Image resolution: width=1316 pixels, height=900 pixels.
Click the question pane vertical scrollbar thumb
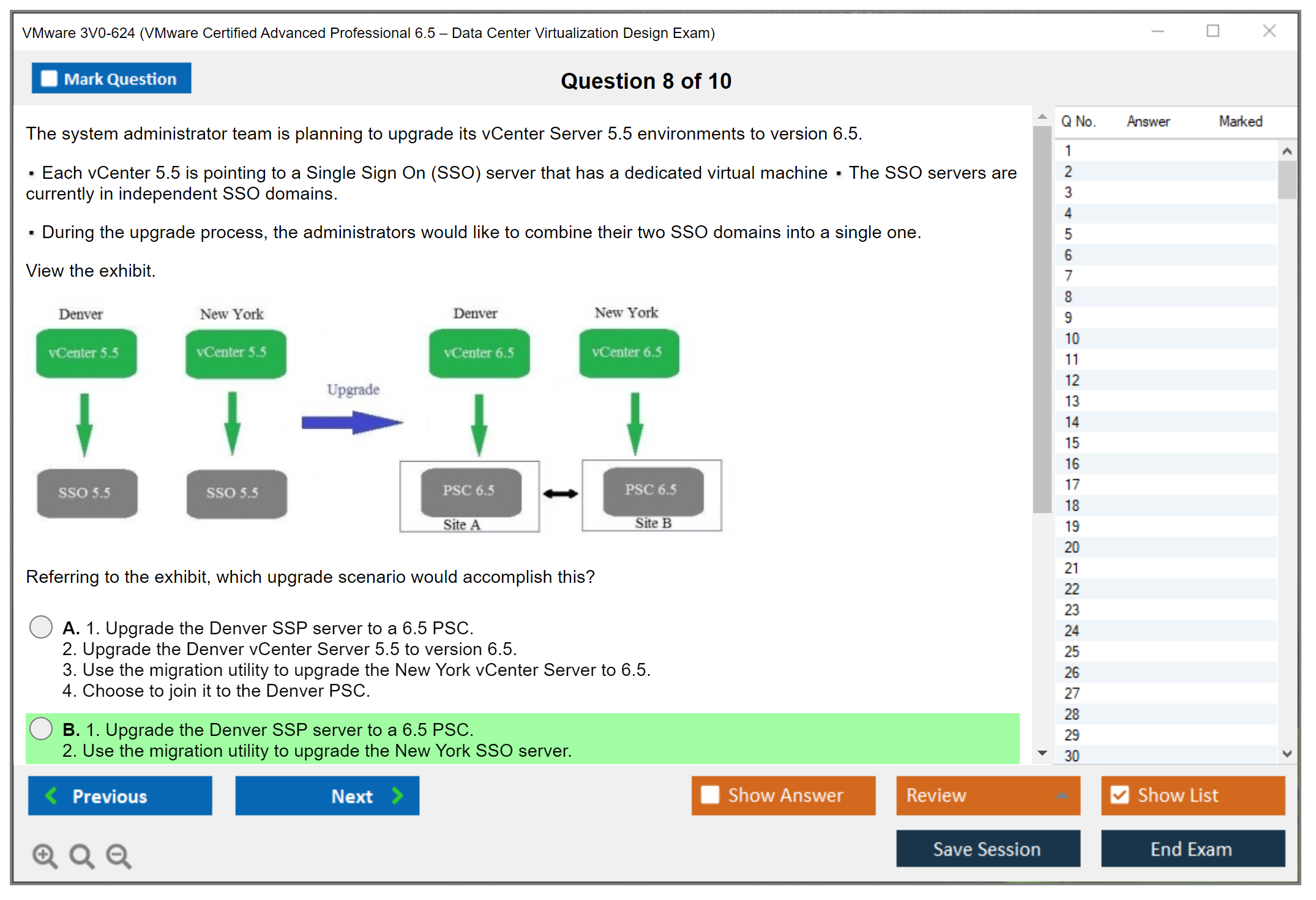point(1042,318)
